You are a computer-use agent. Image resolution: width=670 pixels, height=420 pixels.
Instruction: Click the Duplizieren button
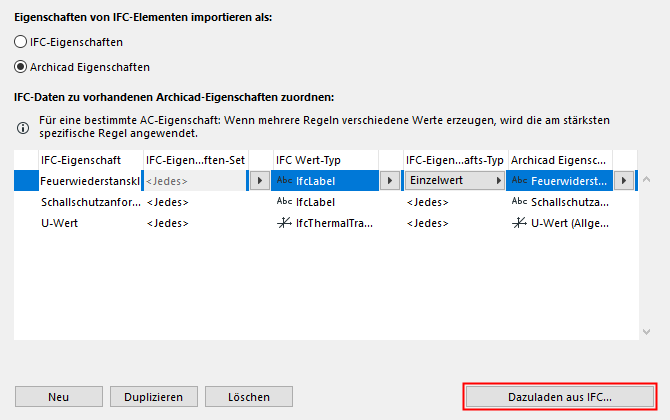coord(153,397)
